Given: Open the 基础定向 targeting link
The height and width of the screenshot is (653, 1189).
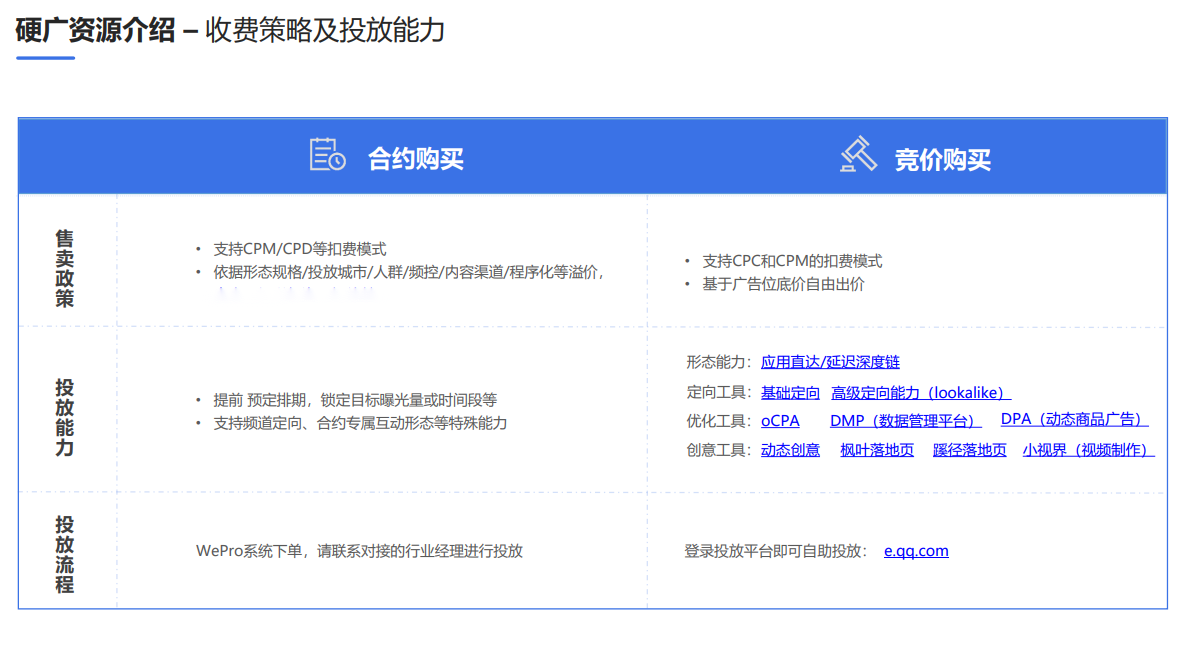Looking at the screenshot, I should pos(790,392).
